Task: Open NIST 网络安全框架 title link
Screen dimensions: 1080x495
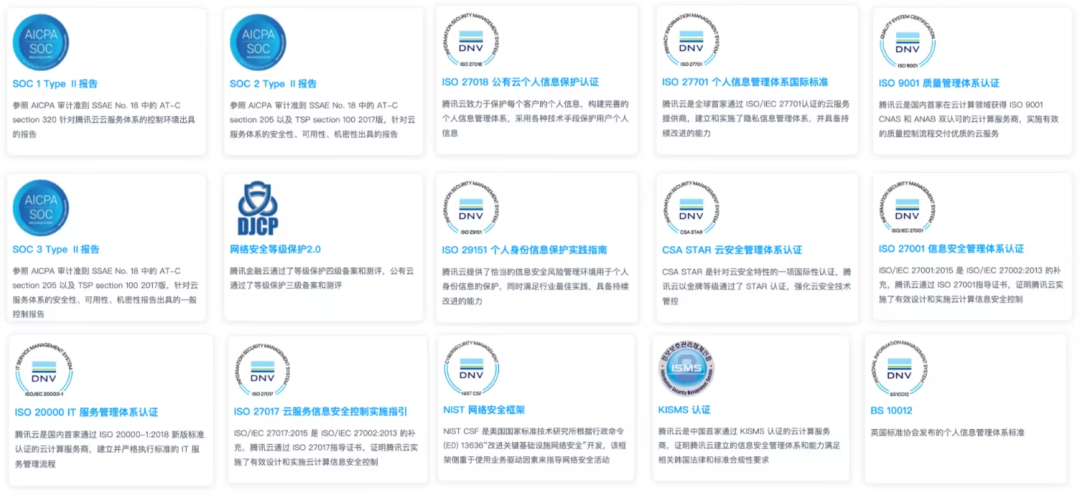Action: pyautogui.click(x=484, y=410)
